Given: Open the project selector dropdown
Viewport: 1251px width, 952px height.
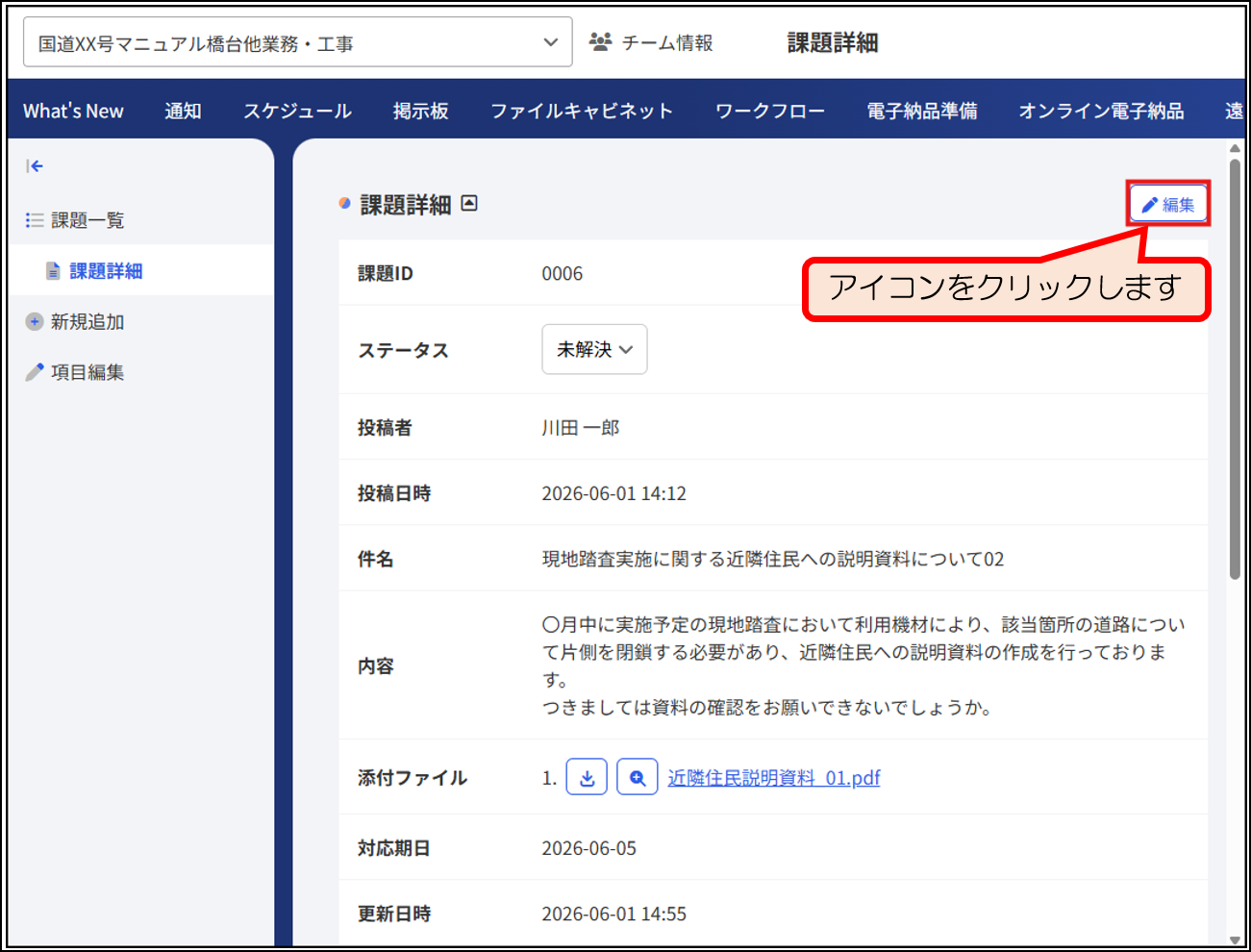Looking at the screenshot, I should coord(297,42).
